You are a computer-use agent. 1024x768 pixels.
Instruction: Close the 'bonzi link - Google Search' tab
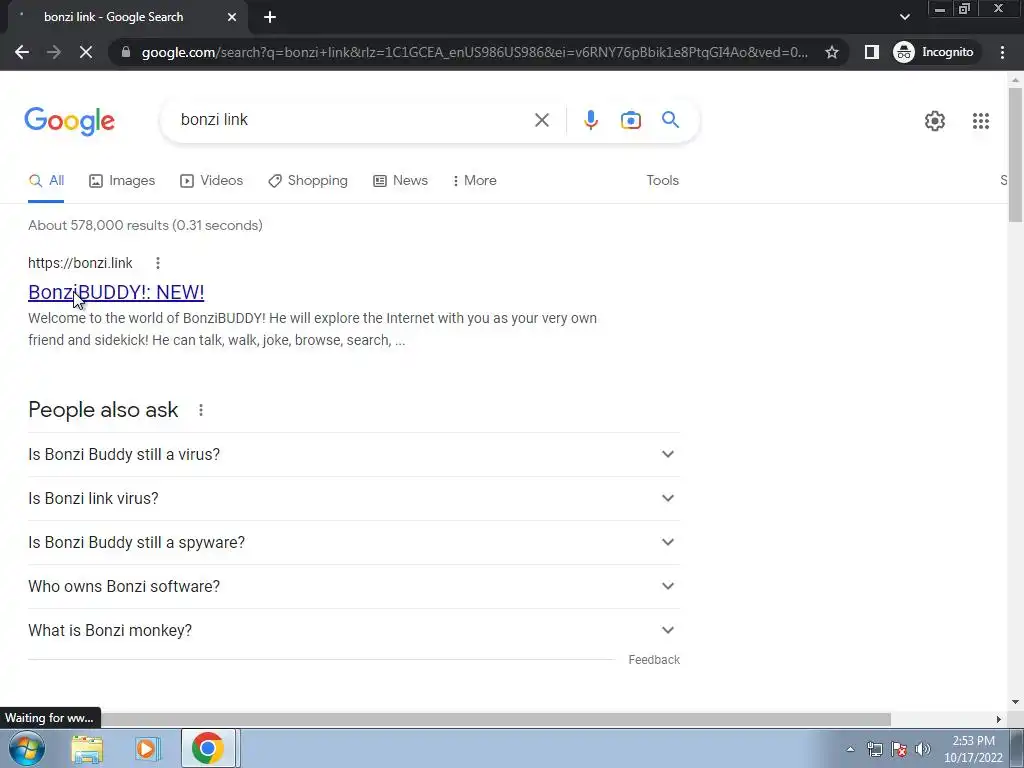pos(232,17)
